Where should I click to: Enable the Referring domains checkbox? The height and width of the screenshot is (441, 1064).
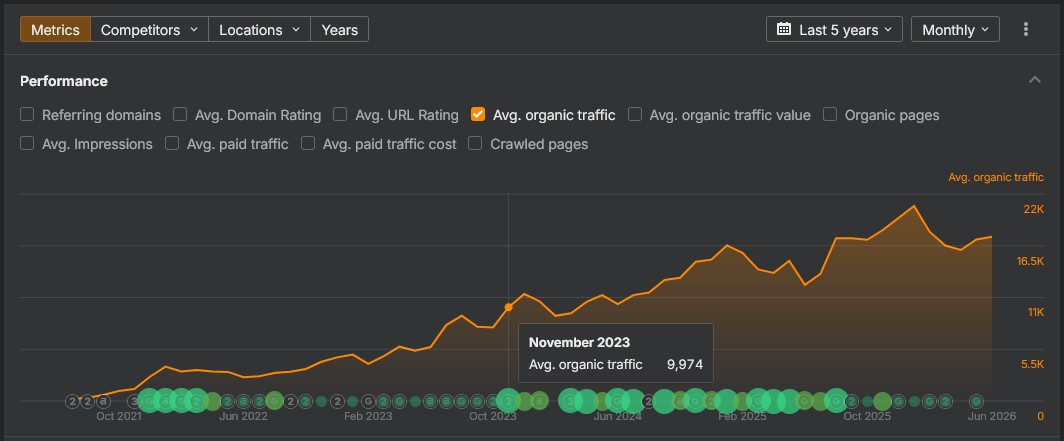pos(27,114)
